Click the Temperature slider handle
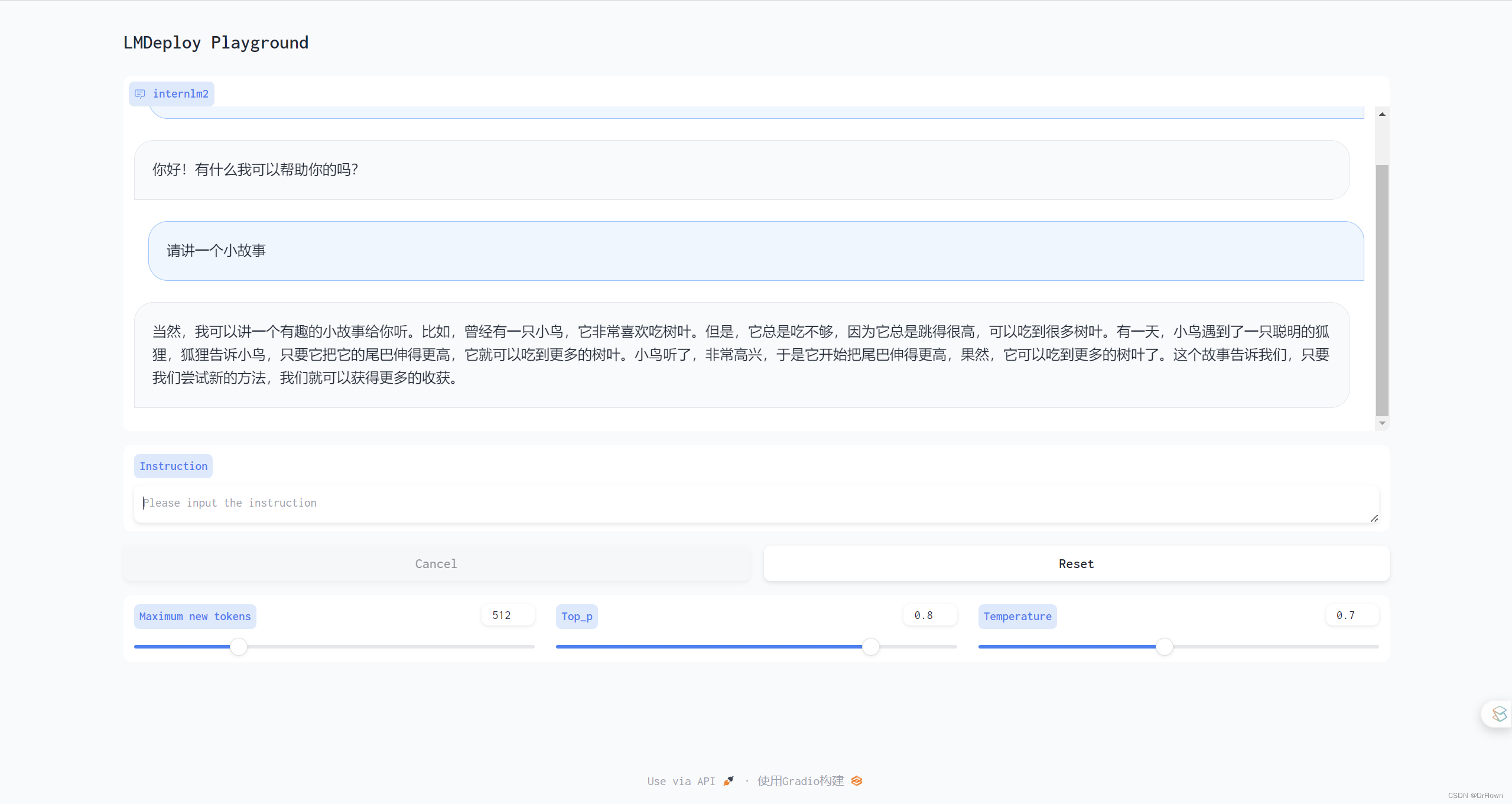Image resolution: width=1512 pixels, height=804 pixels. (1164, 647)
